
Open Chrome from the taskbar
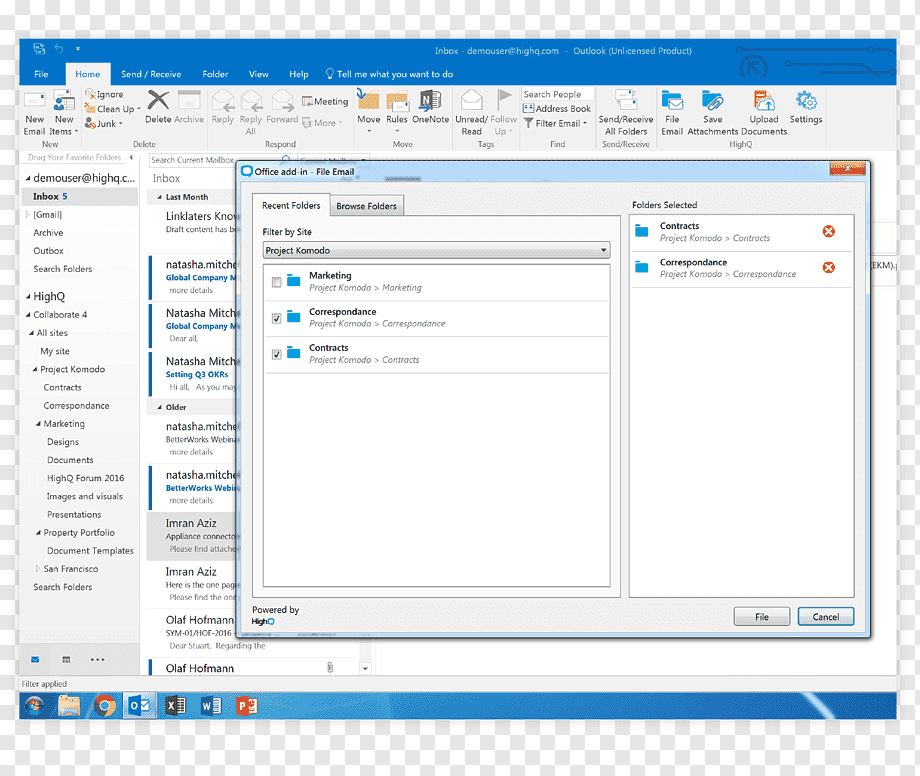click(104, 706)
